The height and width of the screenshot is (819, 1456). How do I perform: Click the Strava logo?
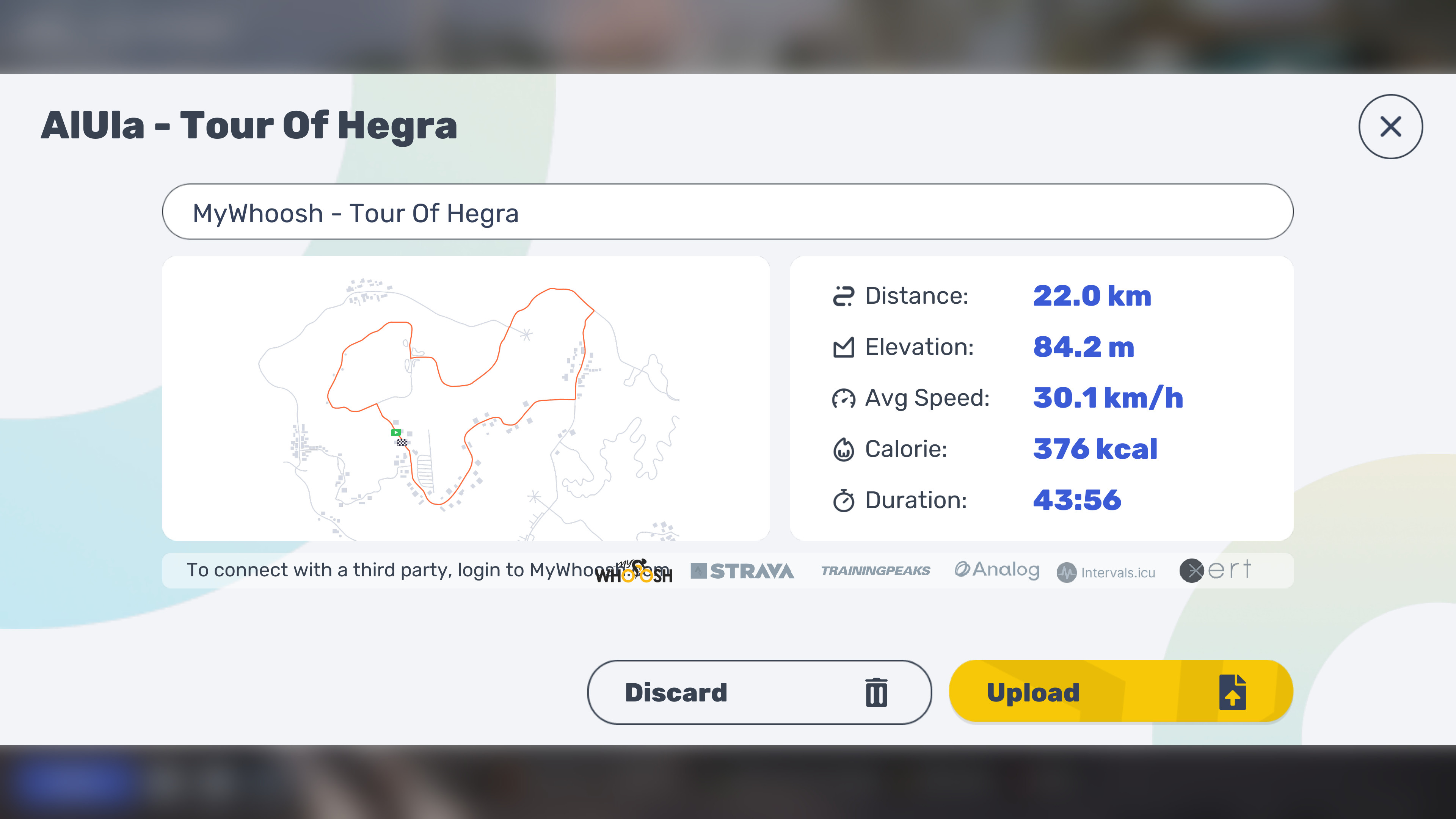point(742,571)
